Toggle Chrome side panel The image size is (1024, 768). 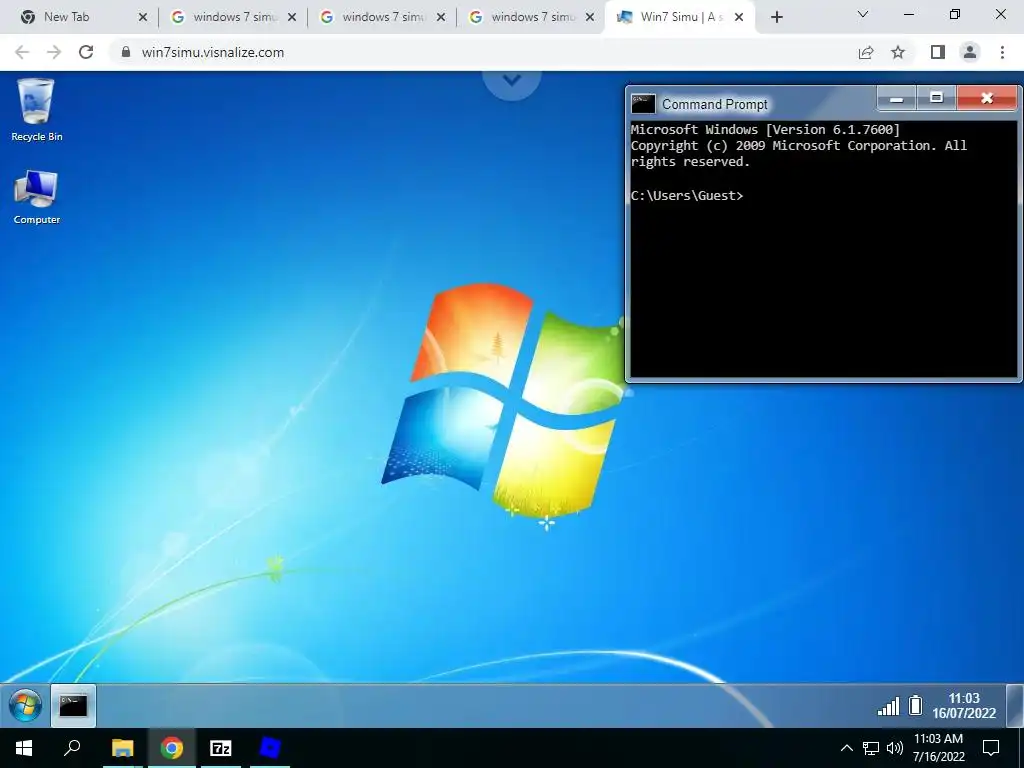click(938, 52)
